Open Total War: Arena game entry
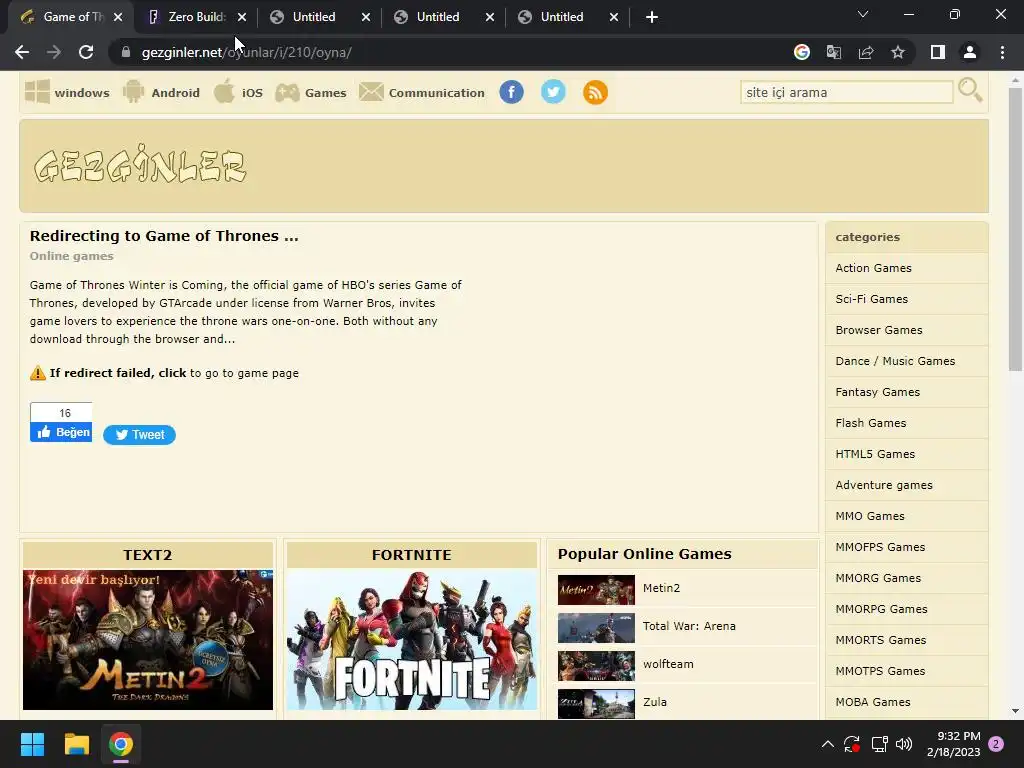 click(x=689, y=626)
